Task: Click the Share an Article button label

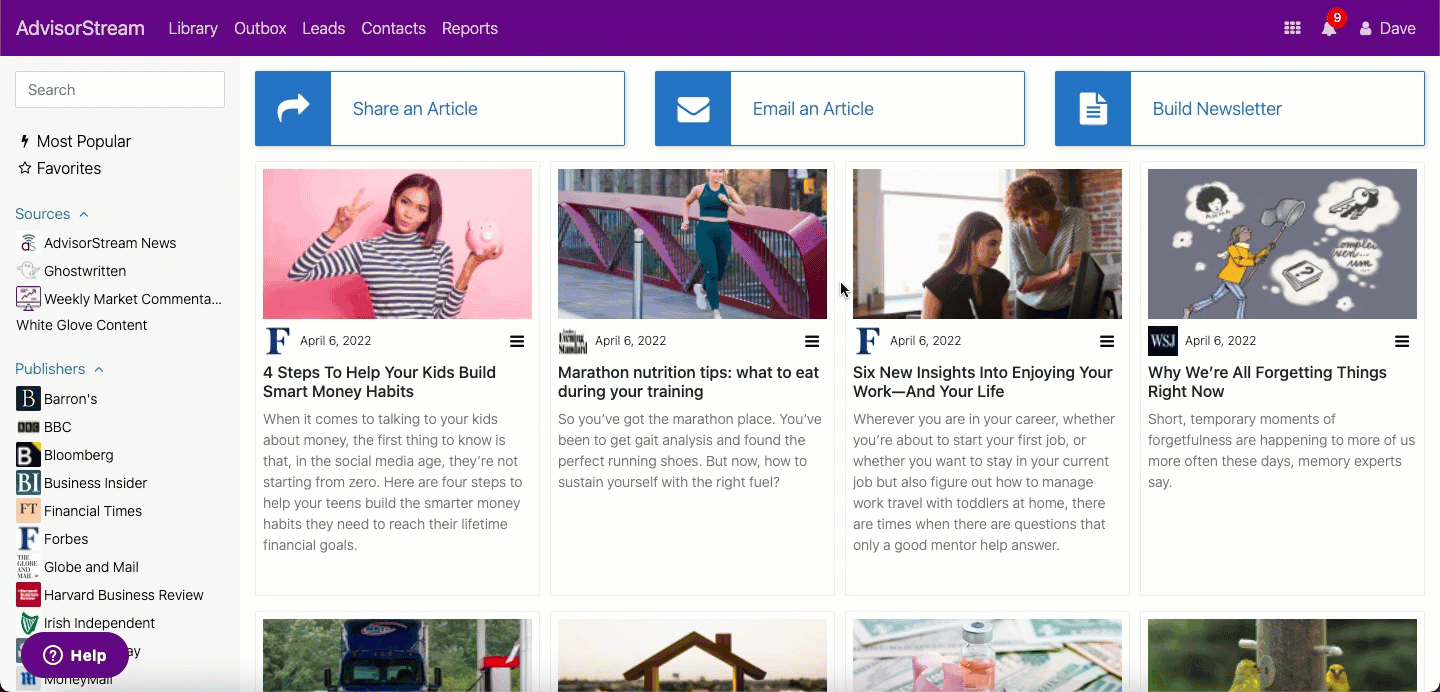Action: (x=415, y=109)
